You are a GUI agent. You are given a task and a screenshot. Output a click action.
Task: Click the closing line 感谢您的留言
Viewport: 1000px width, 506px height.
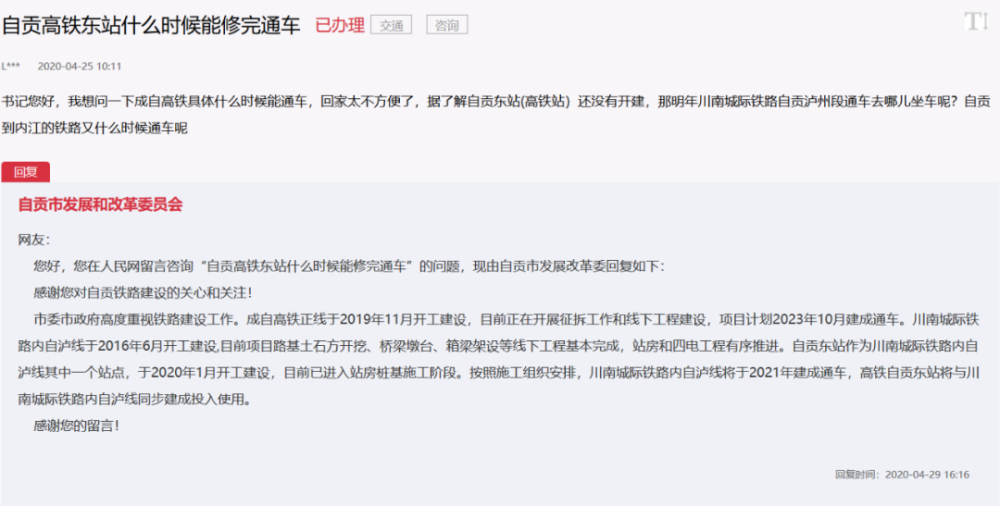(76, 425)
